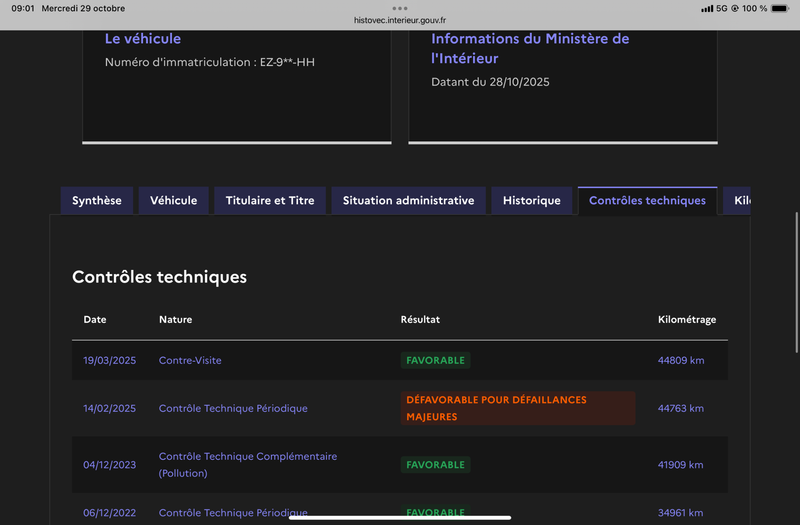800x525 pixels.
Task: Open the Situation administrative tab
Action: coord(408,200)
